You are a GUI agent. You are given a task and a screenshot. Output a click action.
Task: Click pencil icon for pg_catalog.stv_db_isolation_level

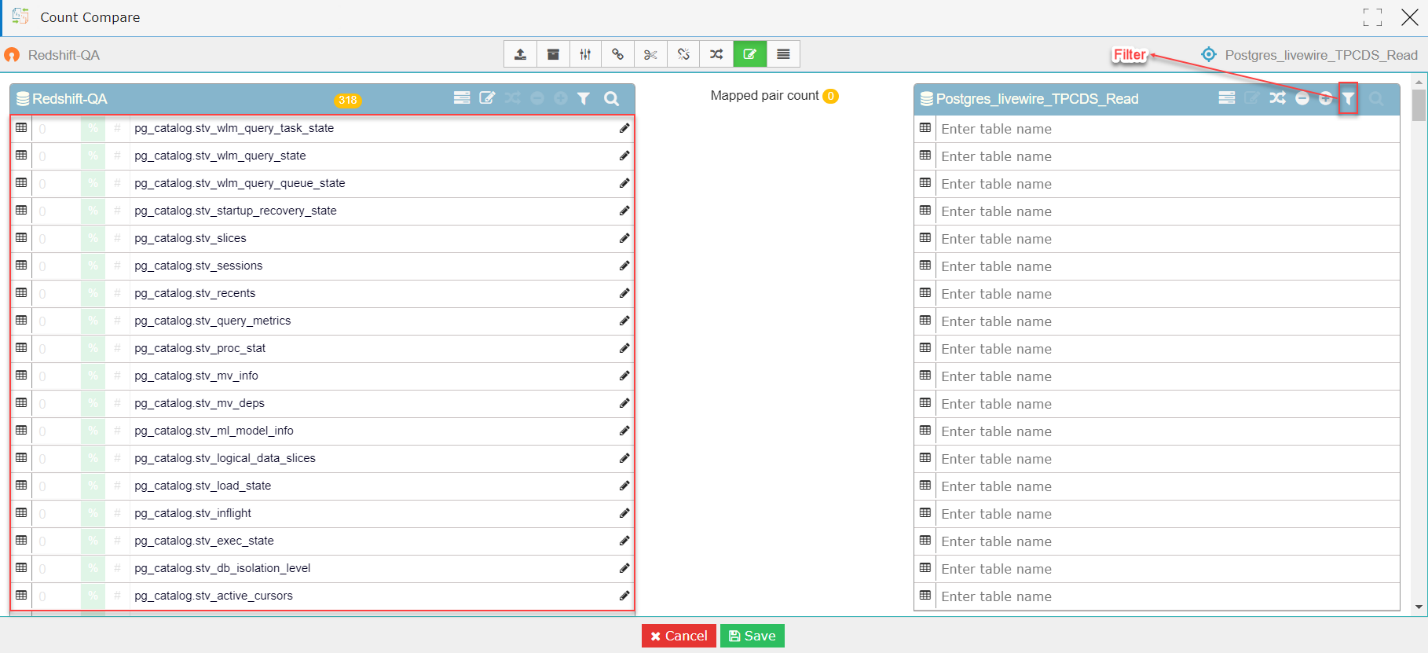click(624, 568)
